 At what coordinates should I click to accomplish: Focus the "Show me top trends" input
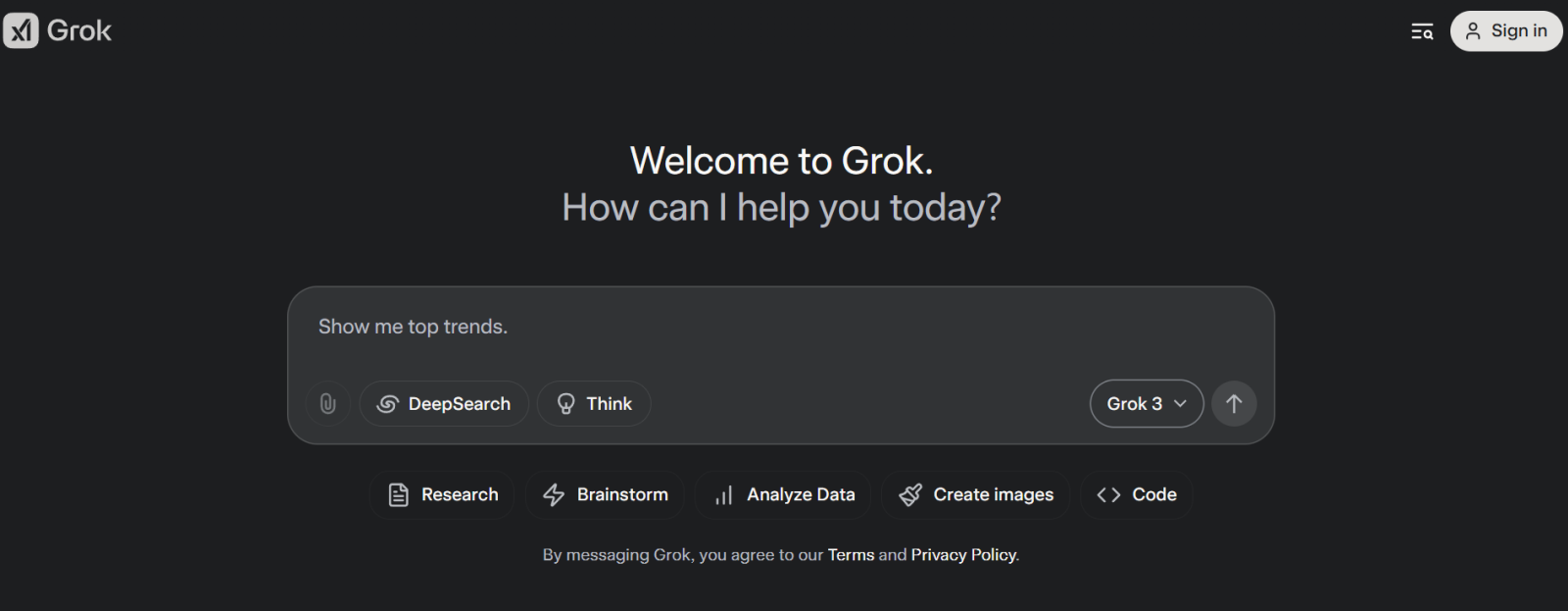tap(686, 328)
